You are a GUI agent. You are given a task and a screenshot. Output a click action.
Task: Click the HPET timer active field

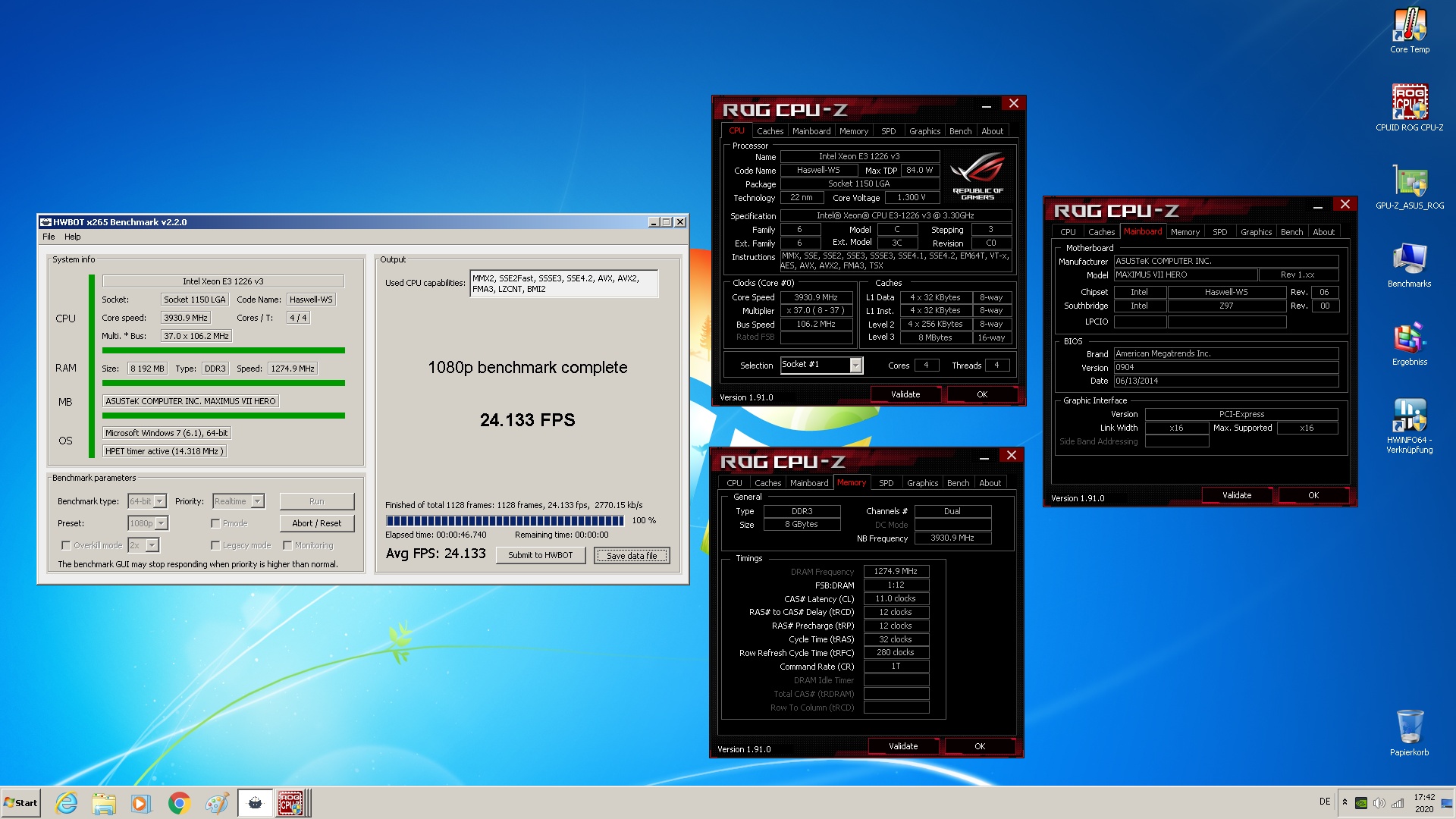(164, 451)
